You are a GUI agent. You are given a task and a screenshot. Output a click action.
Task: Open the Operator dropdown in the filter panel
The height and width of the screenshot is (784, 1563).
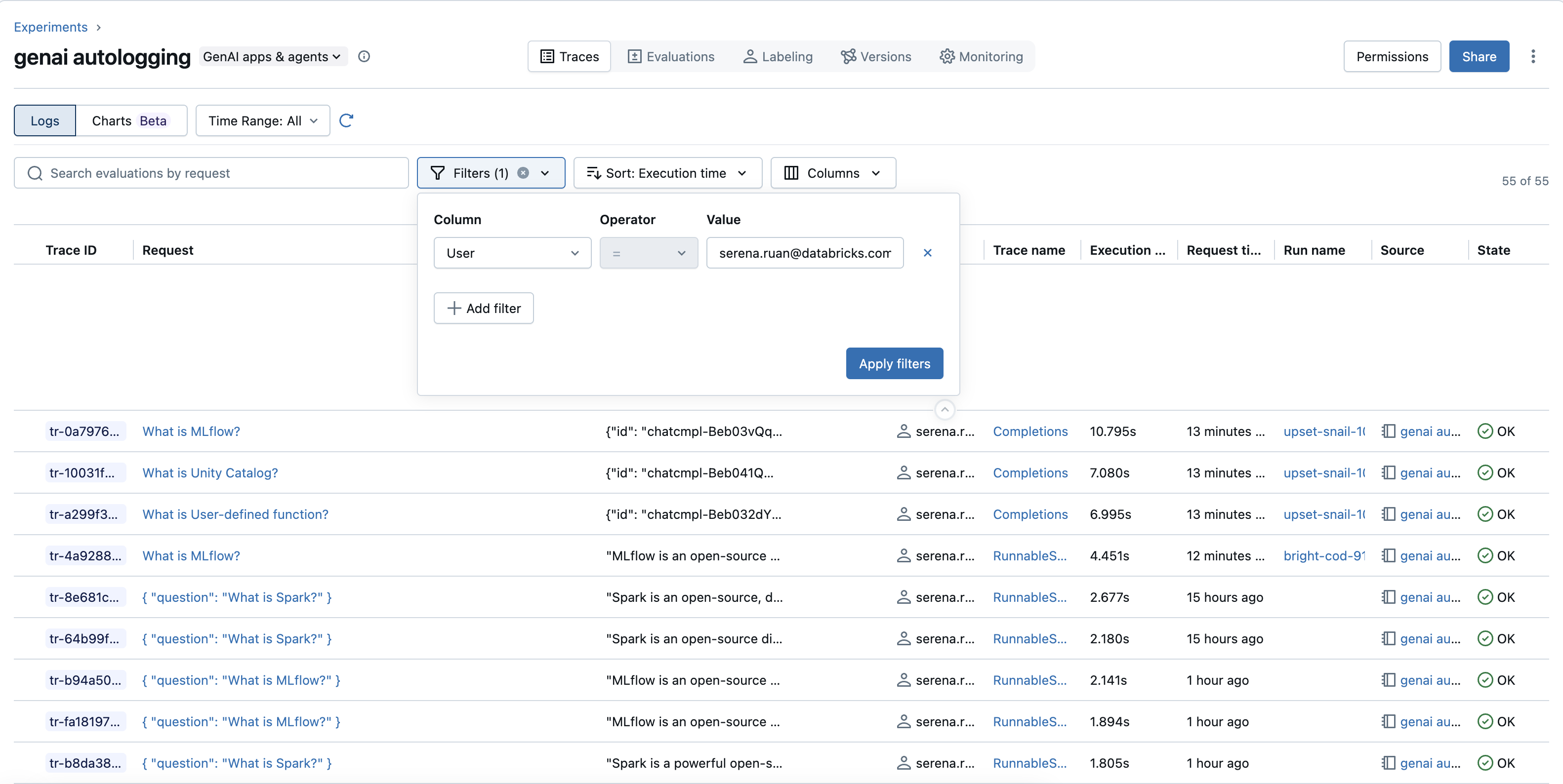point(648,253)
